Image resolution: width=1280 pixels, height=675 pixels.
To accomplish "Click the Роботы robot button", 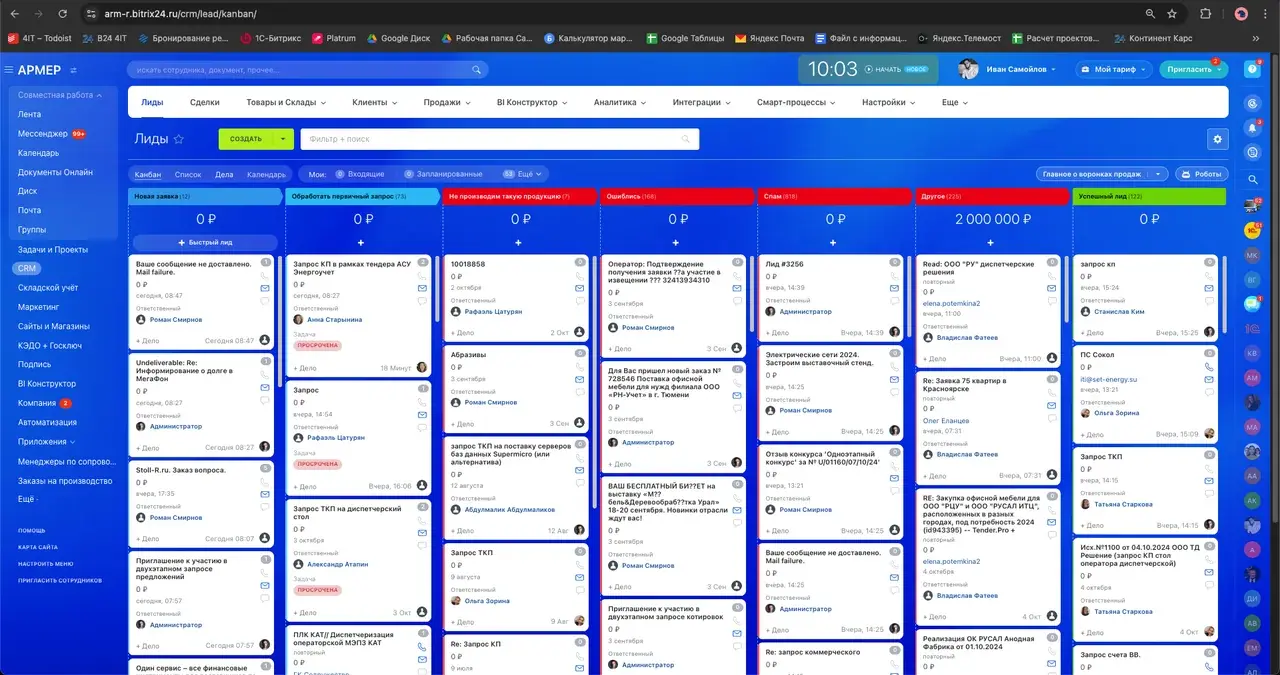I will [1201, 174].
